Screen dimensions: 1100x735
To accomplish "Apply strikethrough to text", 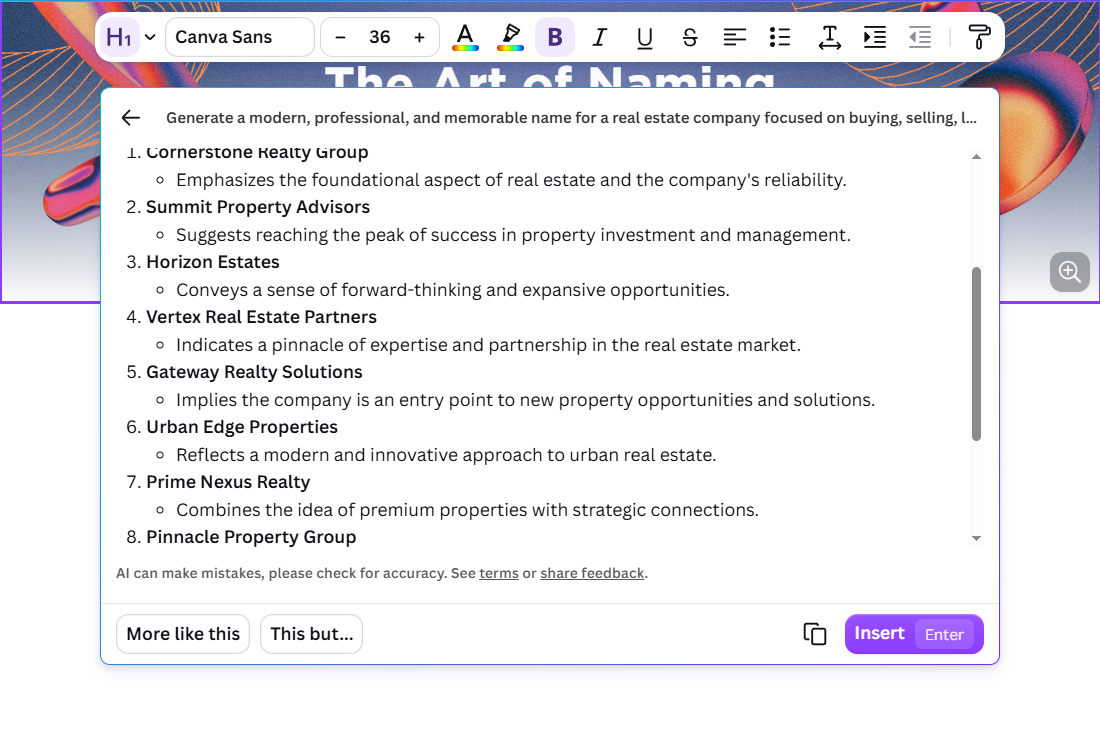I will (x=690, y=37).
